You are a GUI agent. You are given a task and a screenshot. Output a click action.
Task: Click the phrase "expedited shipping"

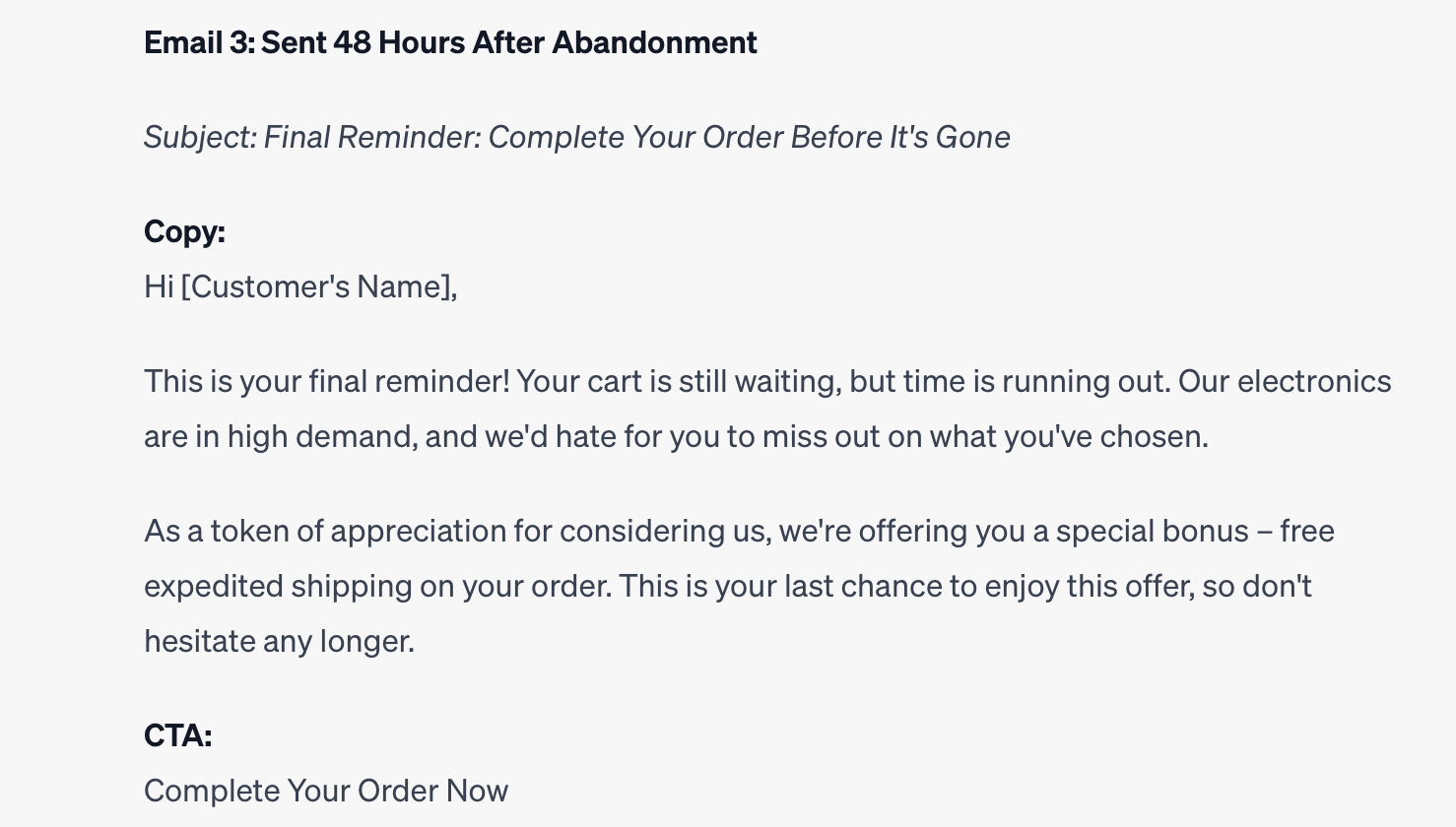(278, 586)
